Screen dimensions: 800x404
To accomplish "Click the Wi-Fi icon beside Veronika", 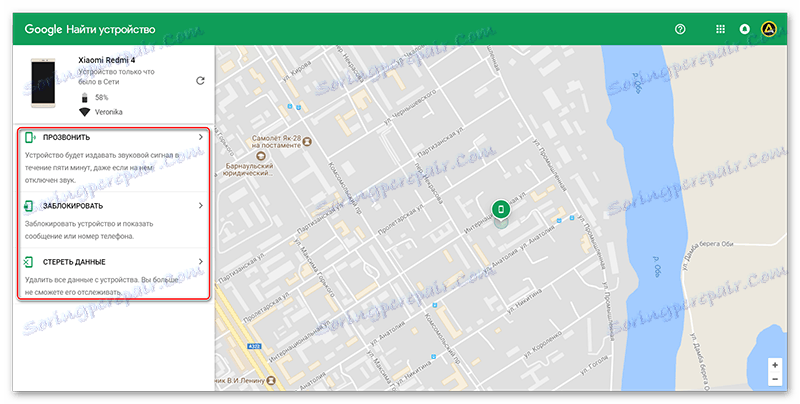I will point(85,112).
